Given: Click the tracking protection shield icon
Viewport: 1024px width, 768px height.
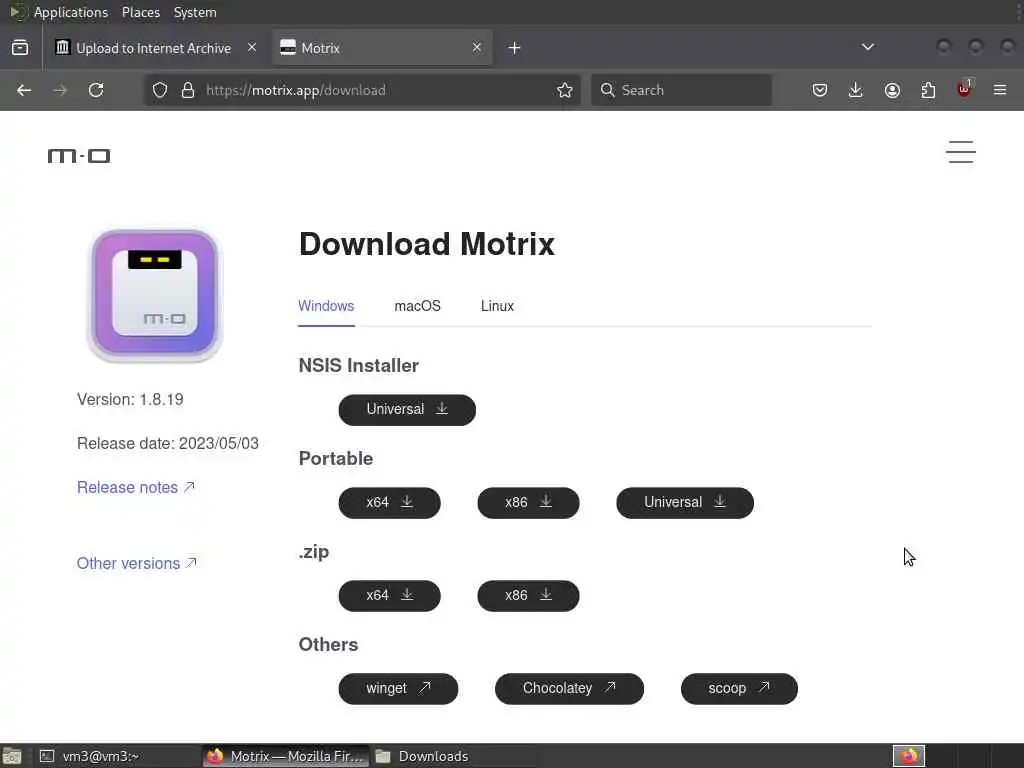Looking at the screenshot, I should click(x=160, y=90).
